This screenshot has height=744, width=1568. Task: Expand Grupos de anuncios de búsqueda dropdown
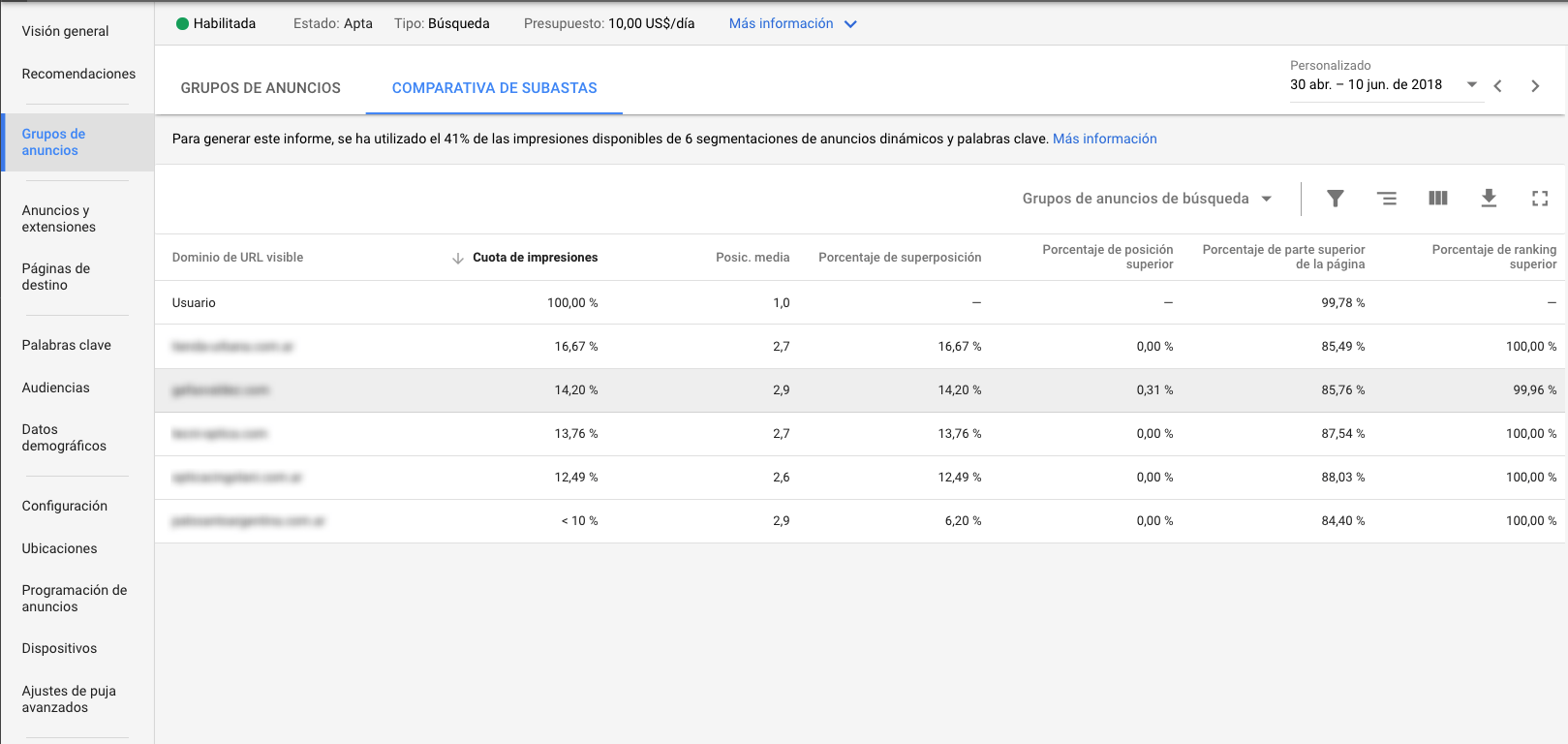coord(1147,199)
